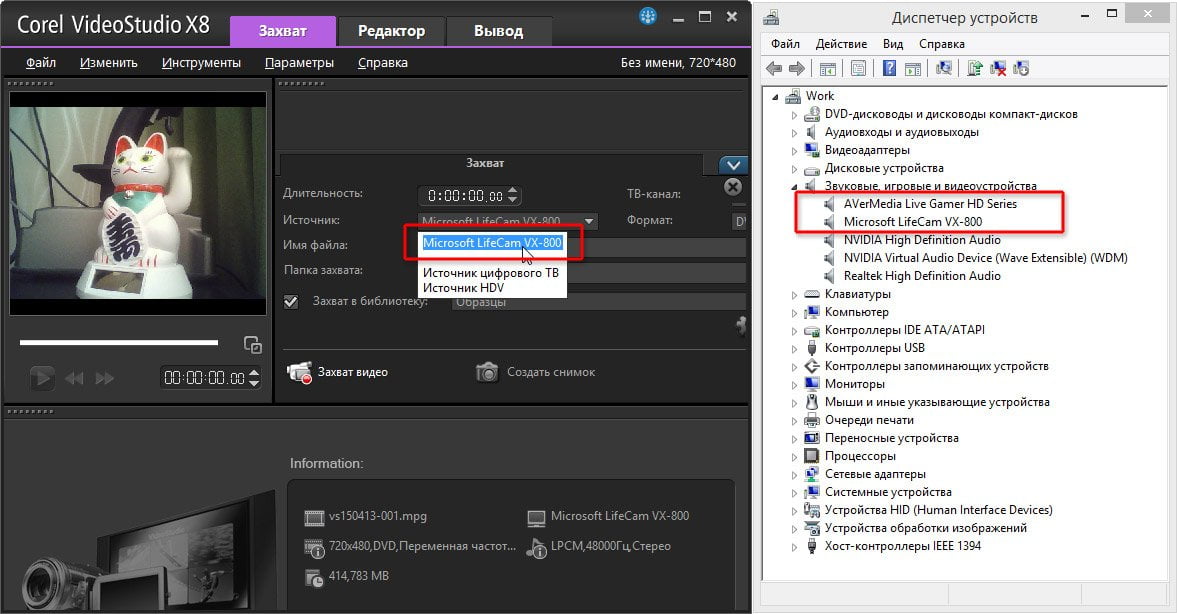Click the Device Manager title bar icon
1177x614 pixels.
(x=772, y=16)
